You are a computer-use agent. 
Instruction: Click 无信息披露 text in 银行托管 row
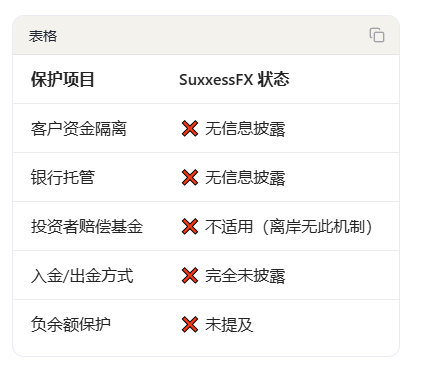point(245,178)
